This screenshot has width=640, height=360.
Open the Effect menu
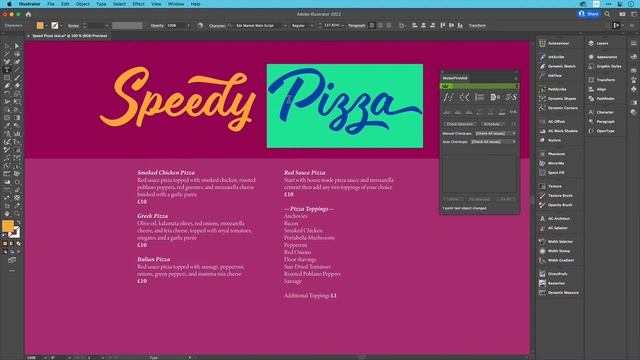point(138,4)
